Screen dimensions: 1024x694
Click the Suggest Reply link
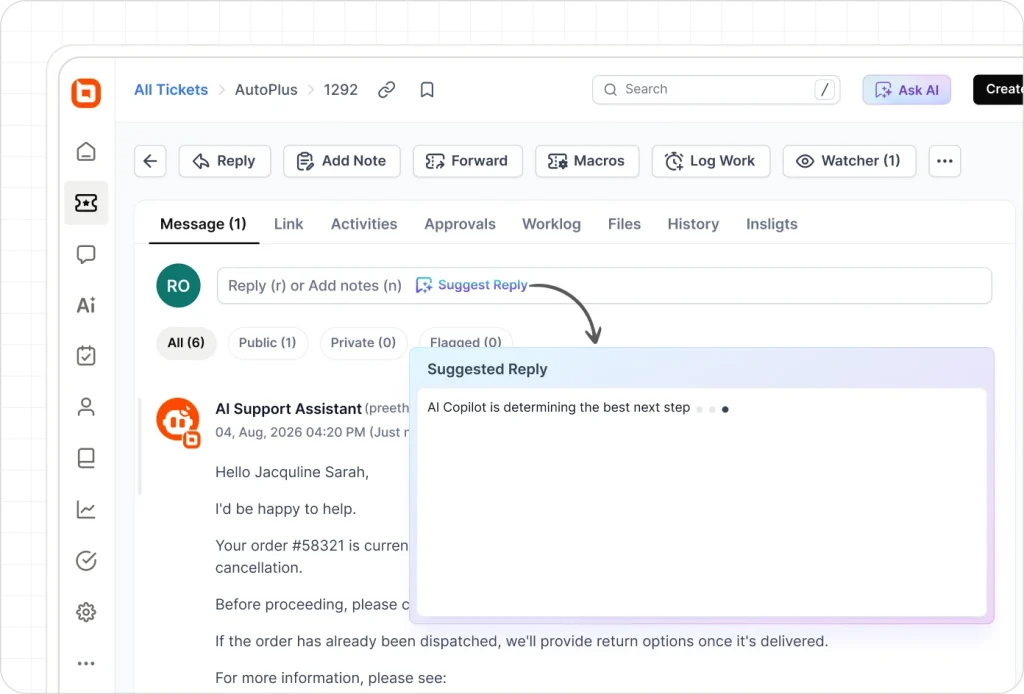coord(472,285)
